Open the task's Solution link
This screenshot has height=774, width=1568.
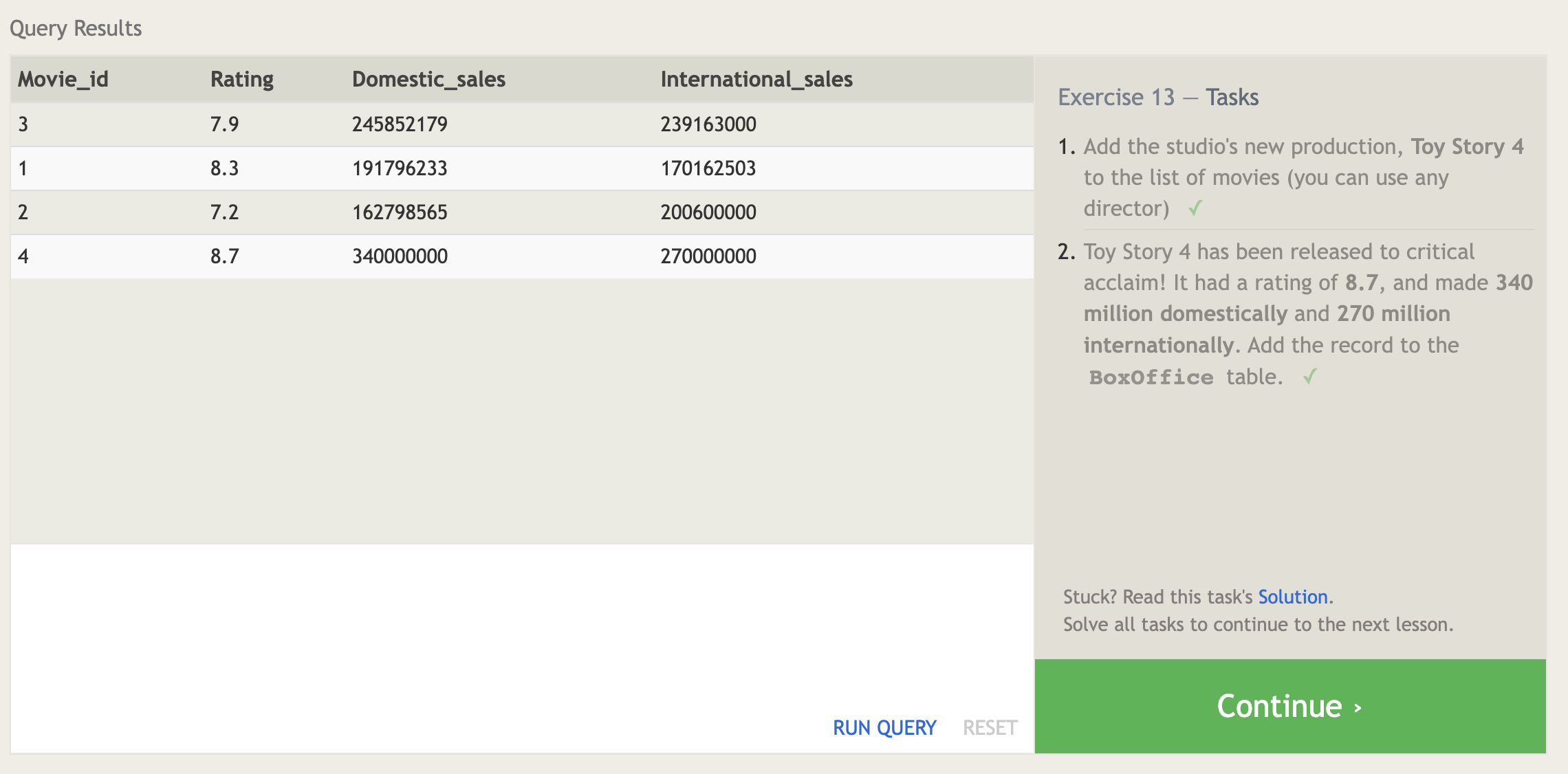(x=1292, y=597)
